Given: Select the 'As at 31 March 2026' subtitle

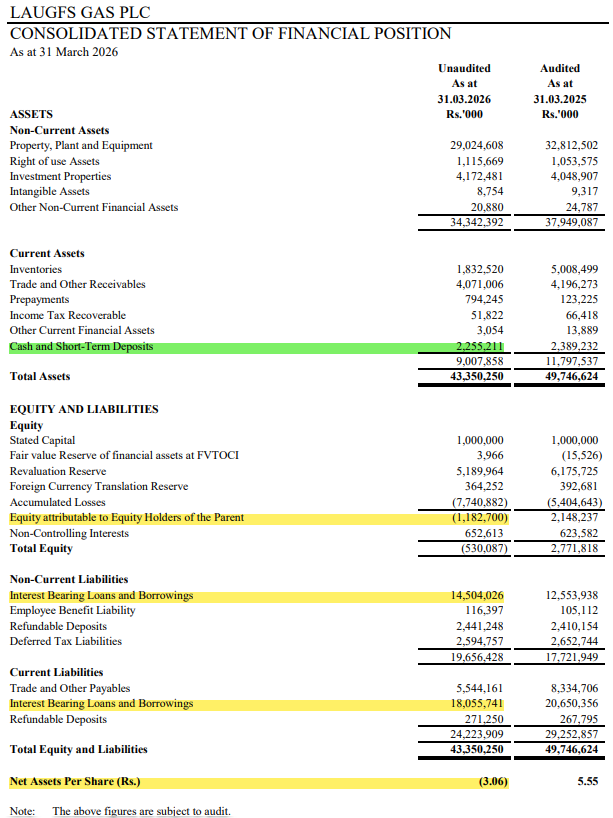Looking at the screenshot, I should (64, 52).
